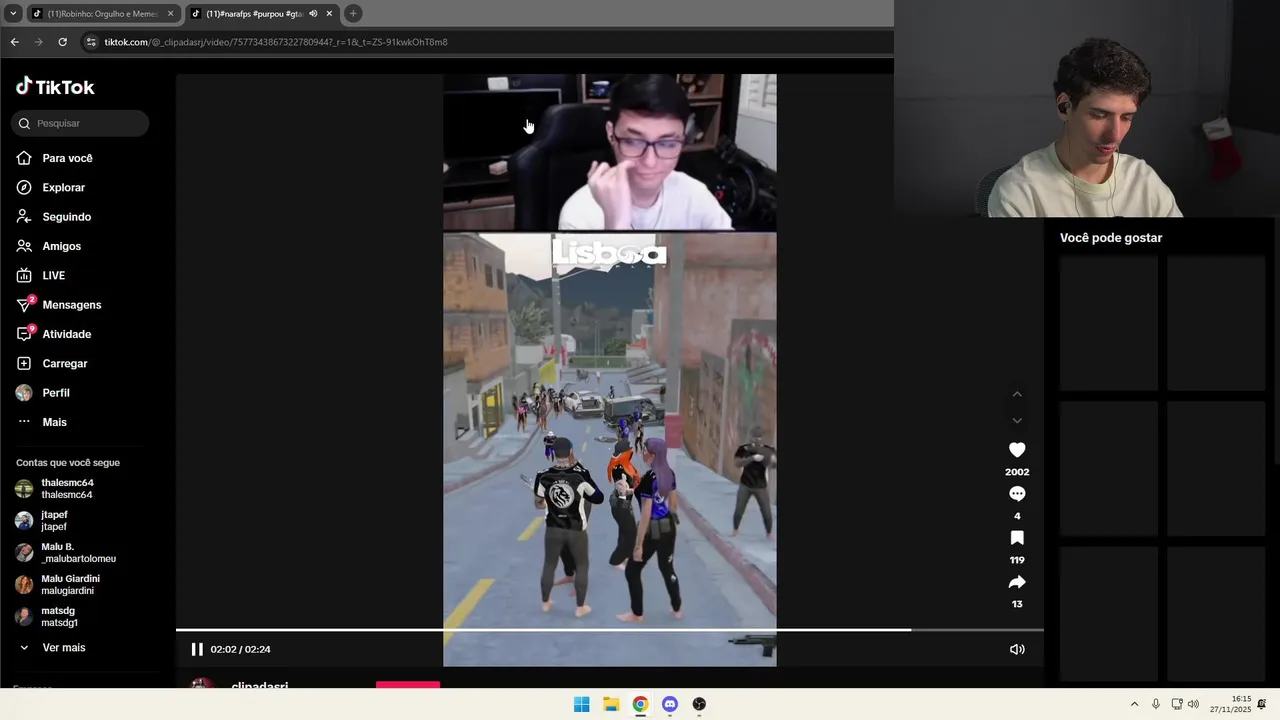Open OBS Studio from the taskbar
The image size is (1280, 720).
tap(699, 704)
